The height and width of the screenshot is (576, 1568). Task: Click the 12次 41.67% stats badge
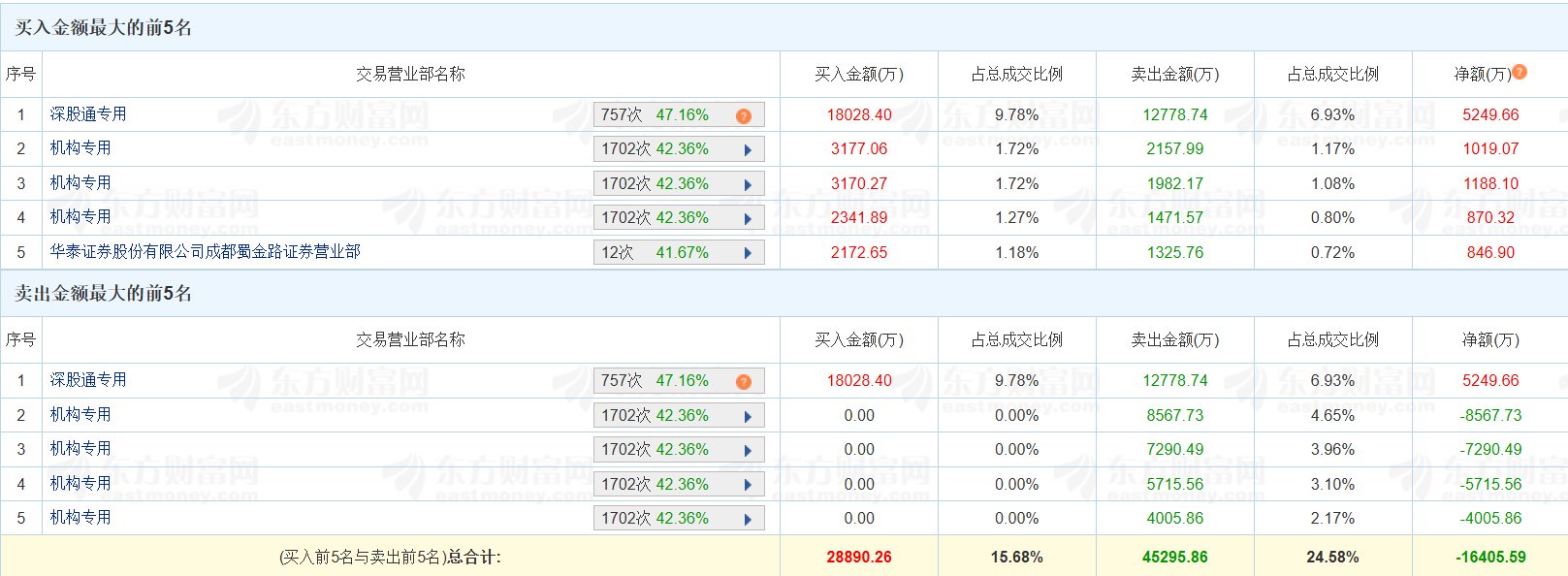[x=655, y=253]
